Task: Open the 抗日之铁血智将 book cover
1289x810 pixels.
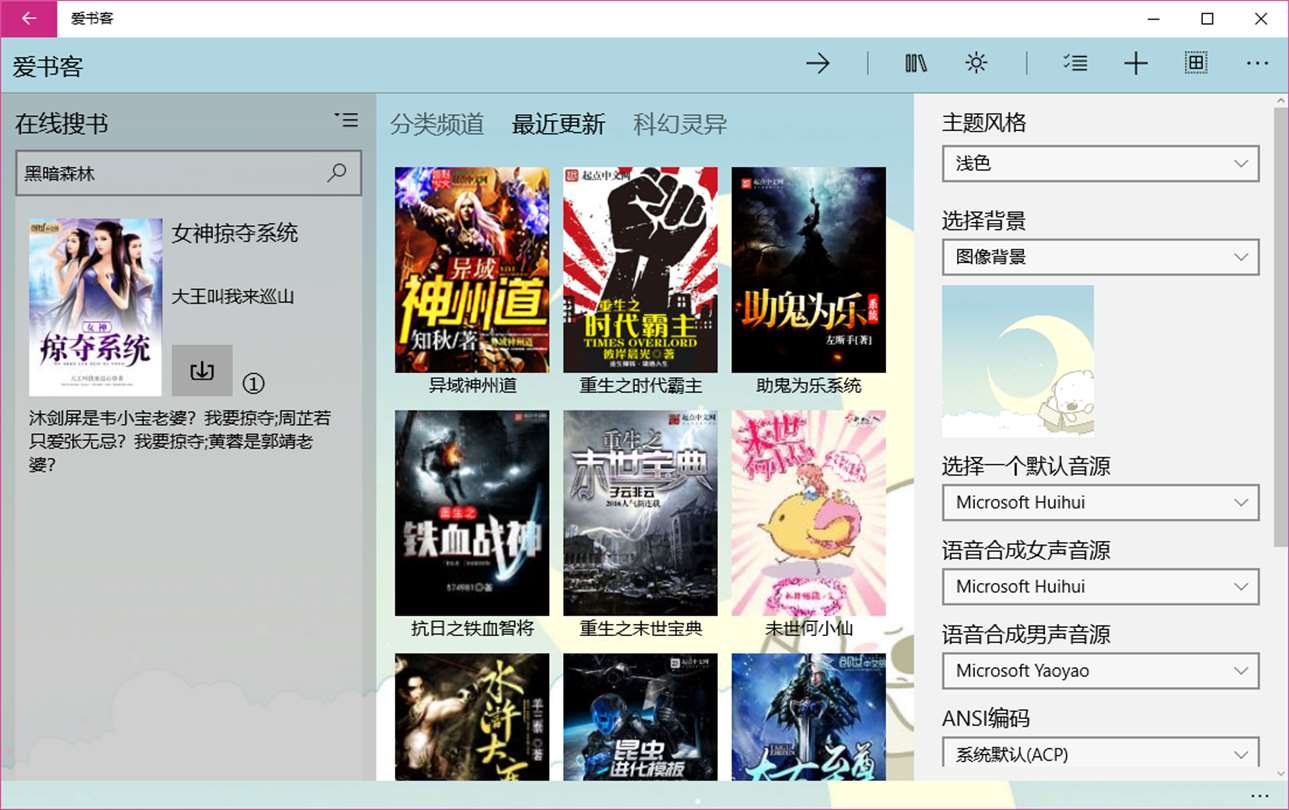Action: [472, 513]
